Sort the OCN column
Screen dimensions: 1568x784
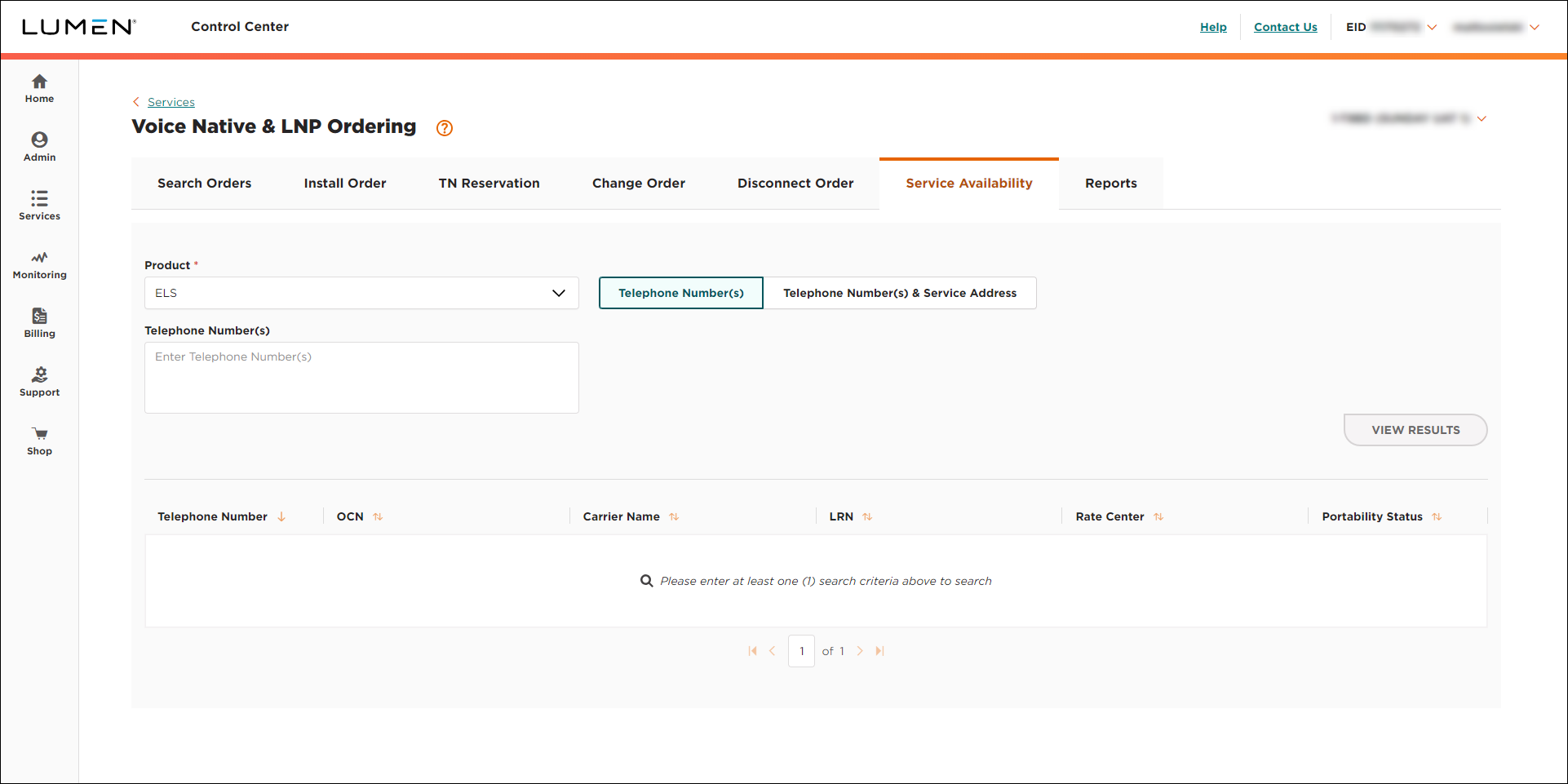point(378,516)
